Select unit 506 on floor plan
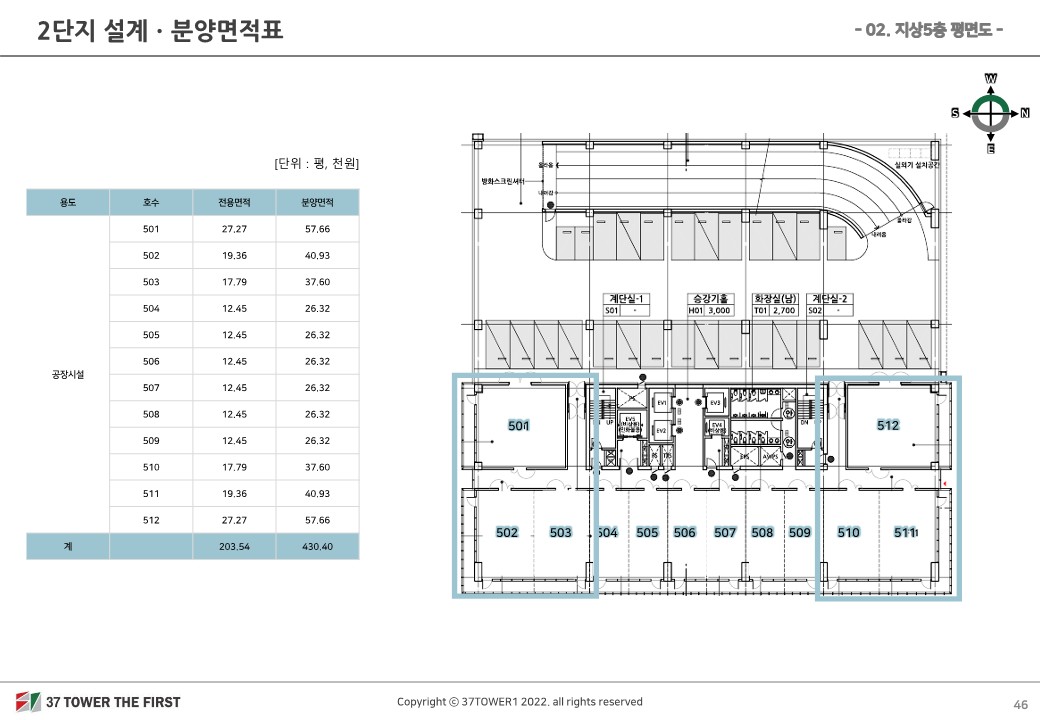Viewport: 1040px width, 720px height. point(684,533)
